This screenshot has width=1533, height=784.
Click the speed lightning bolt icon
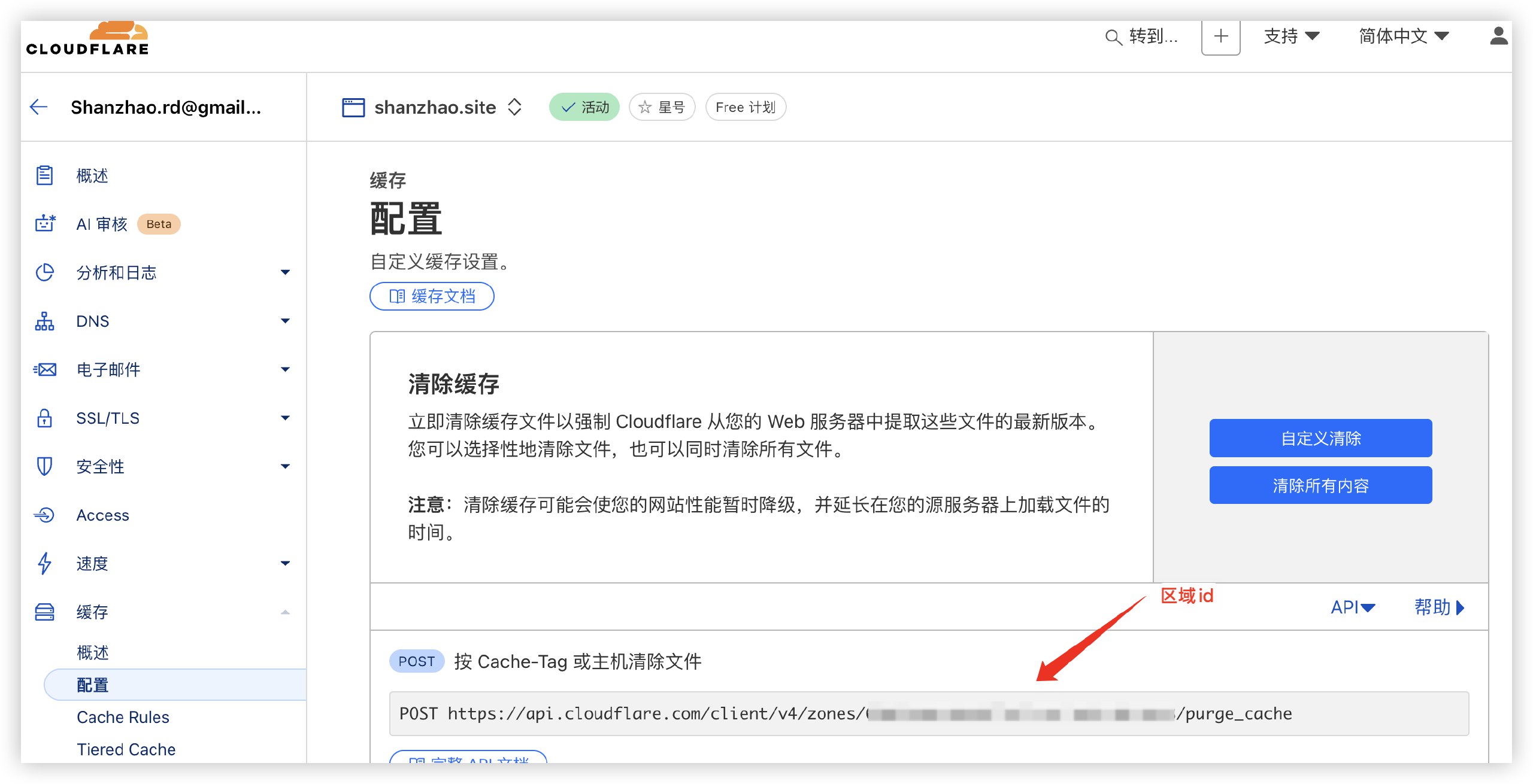(x=45, y=563)
